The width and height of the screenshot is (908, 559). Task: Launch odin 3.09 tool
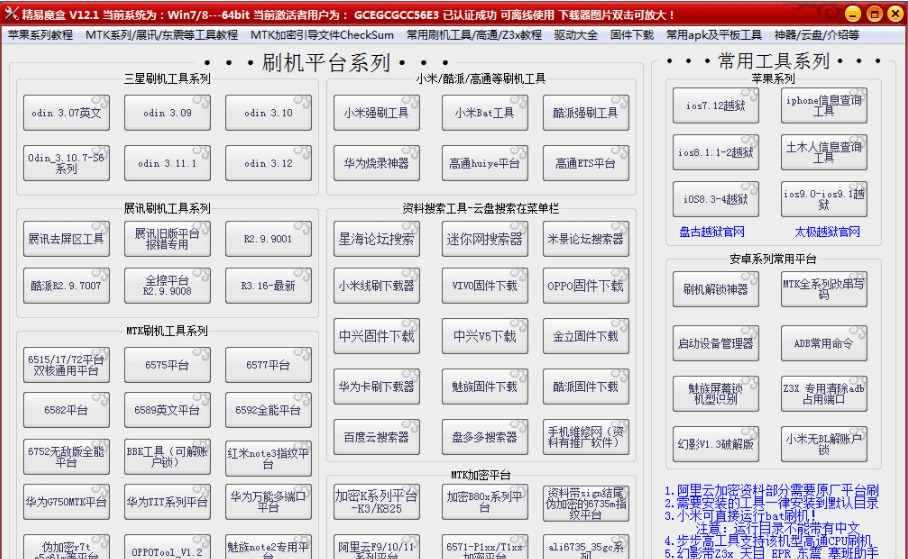[x=167, y=112]
